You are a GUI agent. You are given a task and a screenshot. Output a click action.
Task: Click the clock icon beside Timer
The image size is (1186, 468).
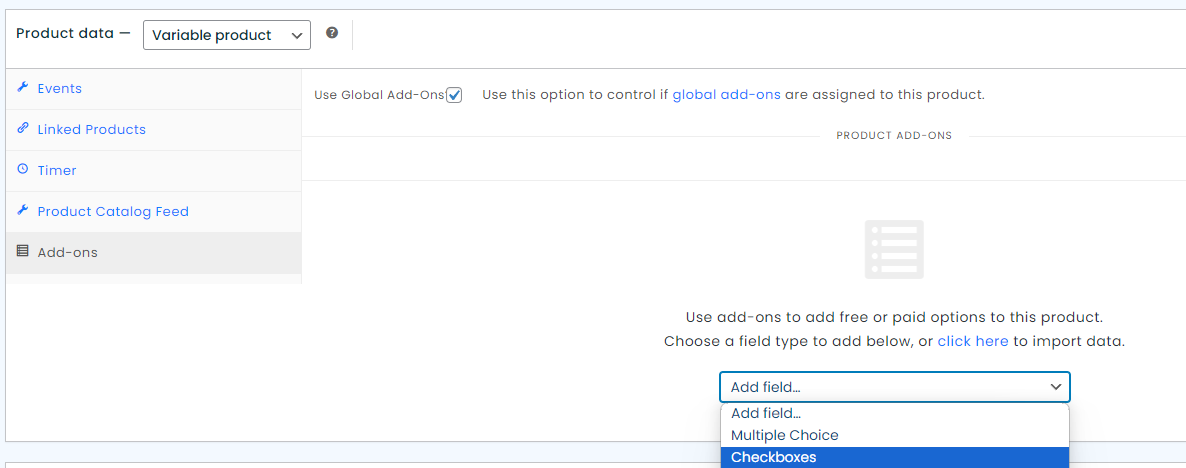(x=23, y=170)
